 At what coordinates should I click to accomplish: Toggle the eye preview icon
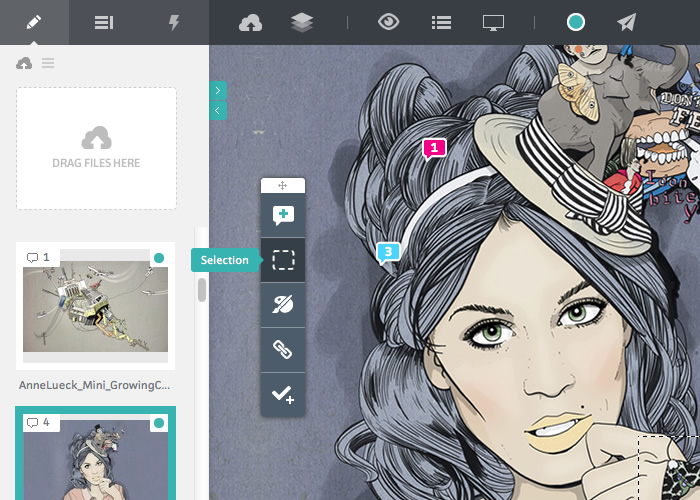coord(388,22)
